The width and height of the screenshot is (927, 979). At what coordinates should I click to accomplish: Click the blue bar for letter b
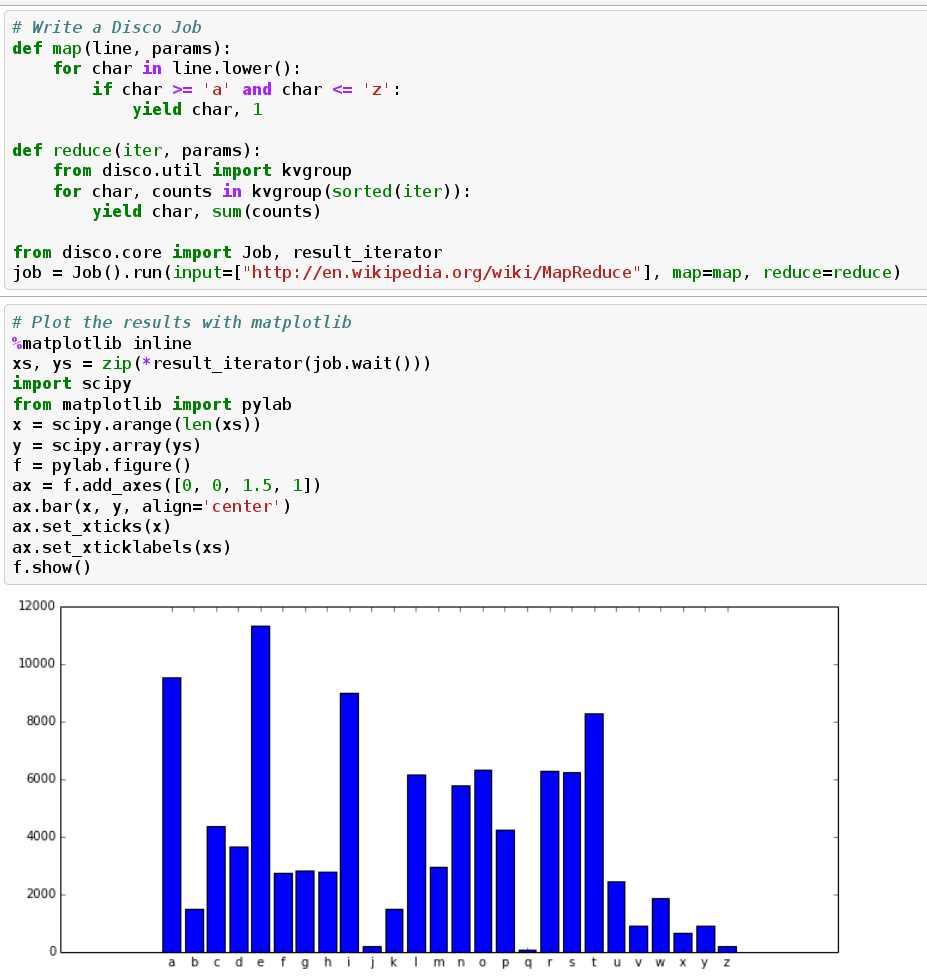pos(194,930)
